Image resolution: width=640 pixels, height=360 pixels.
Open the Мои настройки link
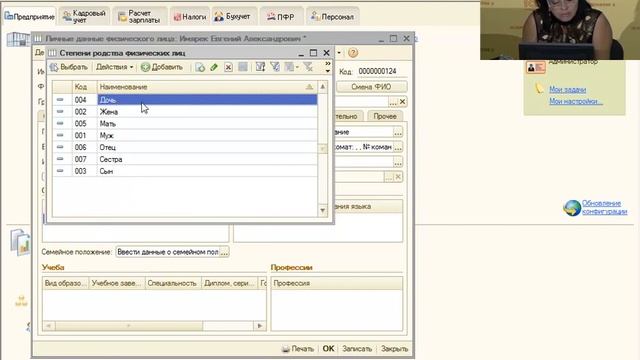coord(576,101)
